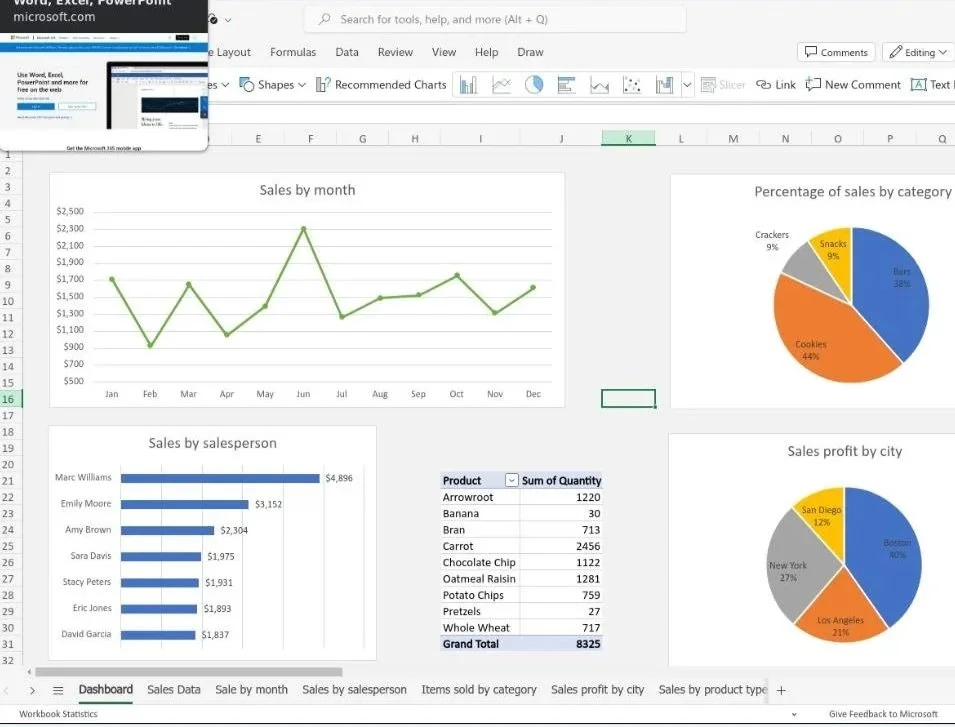Select the Grand Total 8325 cell

(561, 644)
